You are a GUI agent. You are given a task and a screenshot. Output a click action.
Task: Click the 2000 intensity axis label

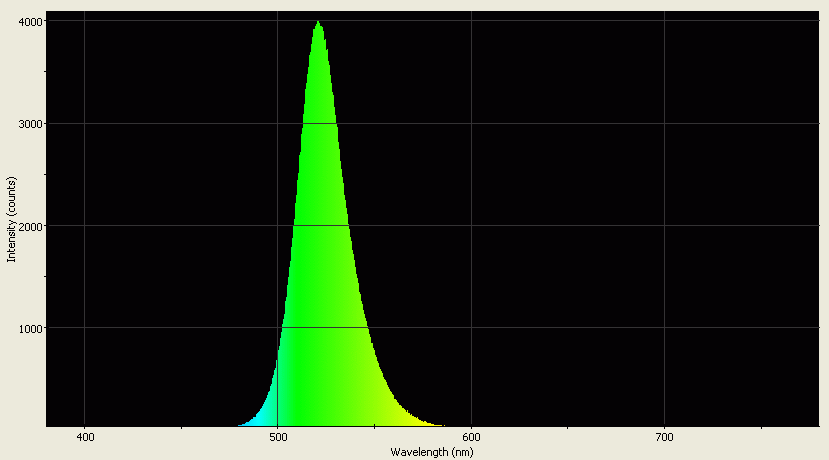tap(30, 226)
